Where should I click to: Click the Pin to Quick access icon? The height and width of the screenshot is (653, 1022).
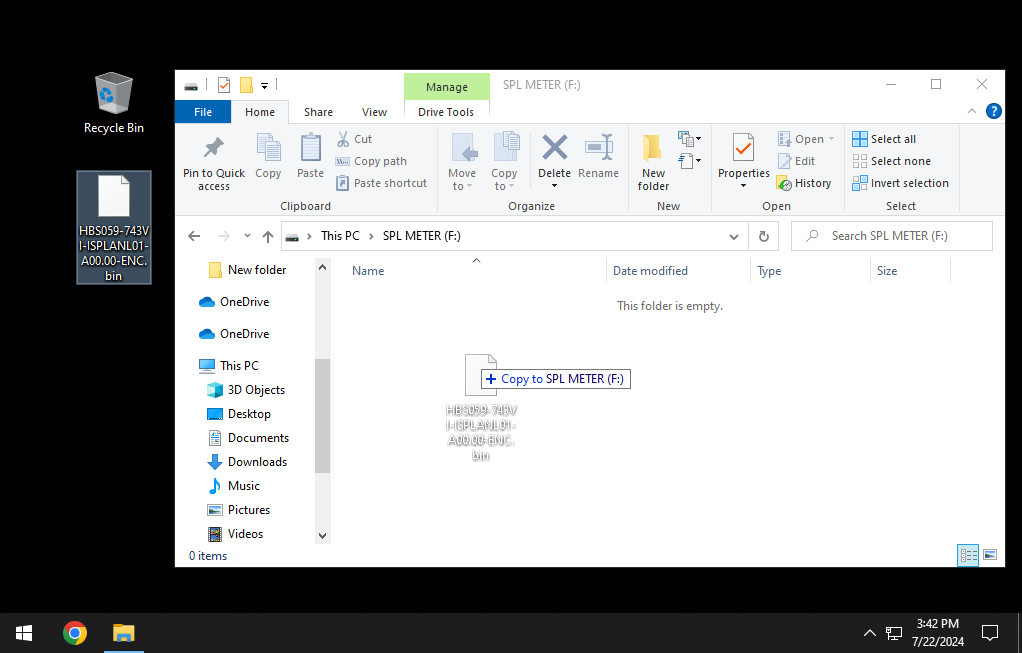pyautogui.click(x=213, y=150)
